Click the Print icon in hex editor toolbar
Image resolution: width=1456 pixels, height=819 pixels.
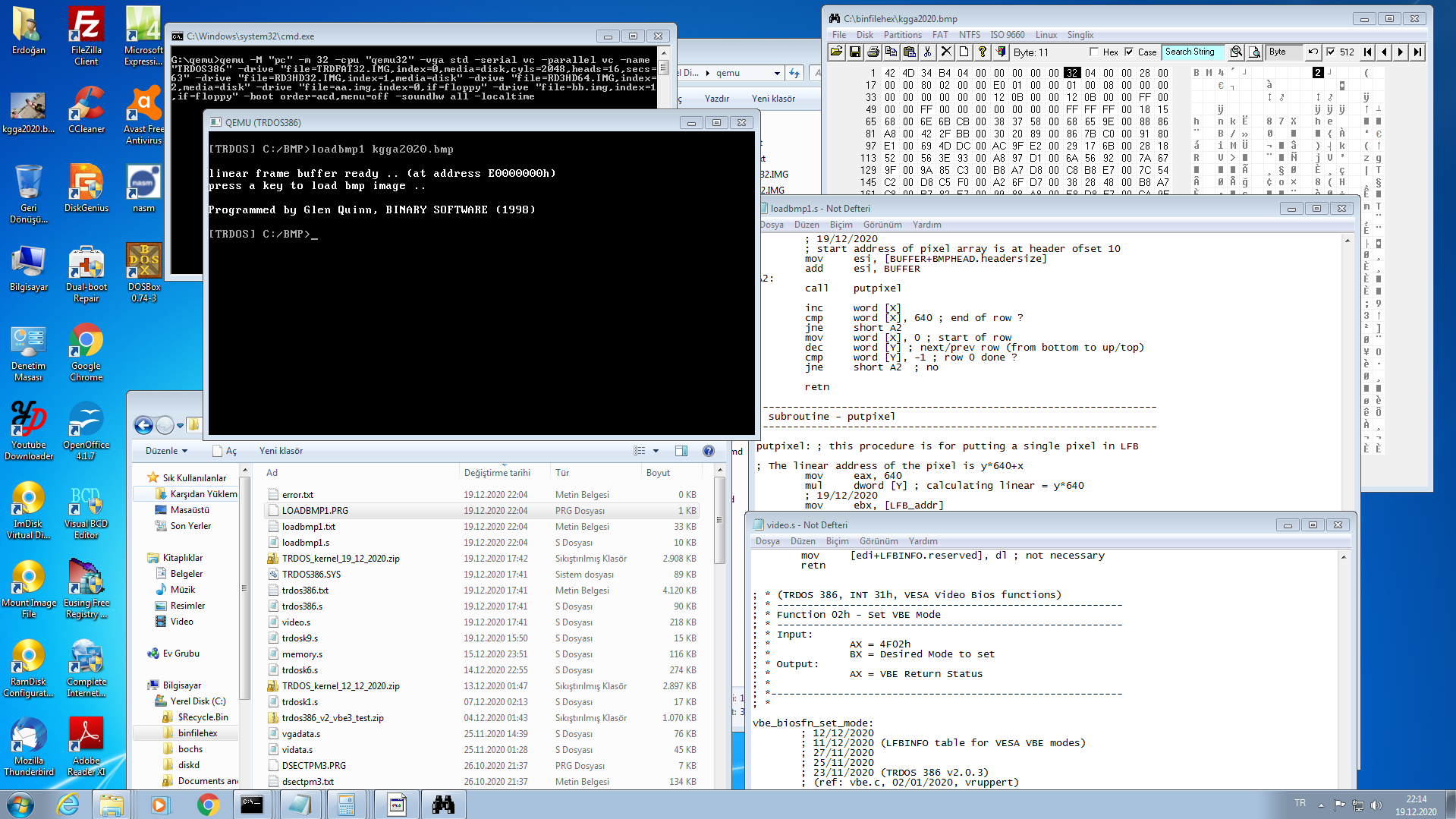pyautogui.click(x=873, y=52)
